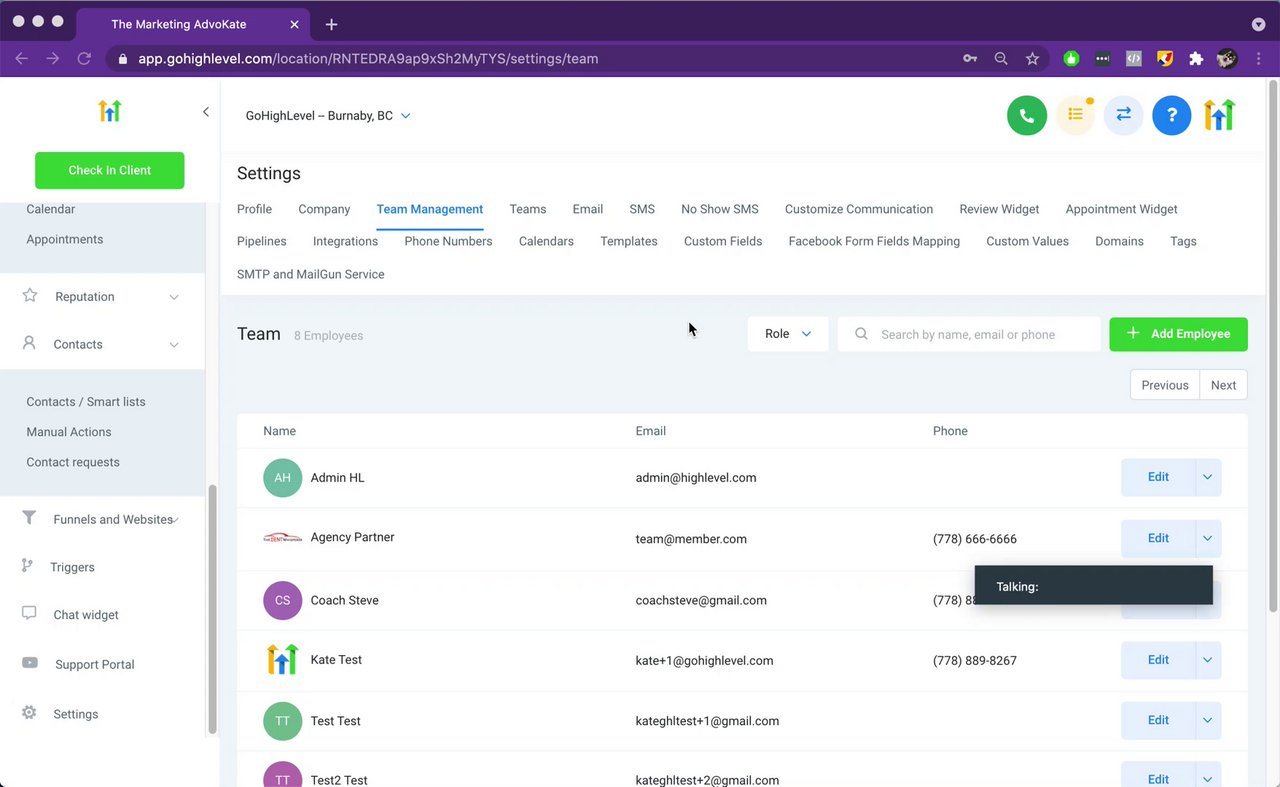Click the saved passwords key icon
This screenshot has height=787, width=1280.
click(x=970, y=59)
